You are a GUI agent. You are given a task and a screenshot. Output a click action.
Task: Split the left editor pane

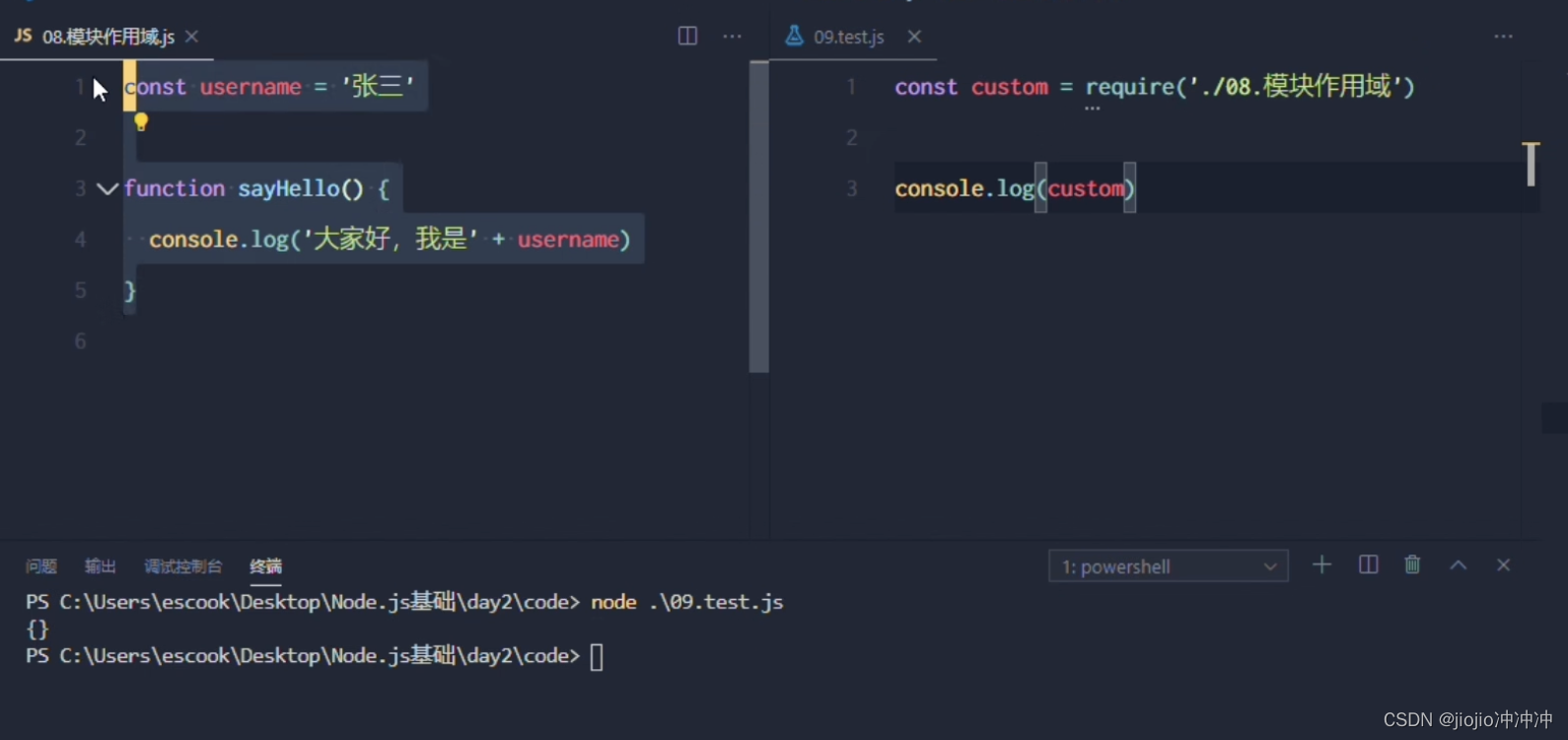(687, 37)
